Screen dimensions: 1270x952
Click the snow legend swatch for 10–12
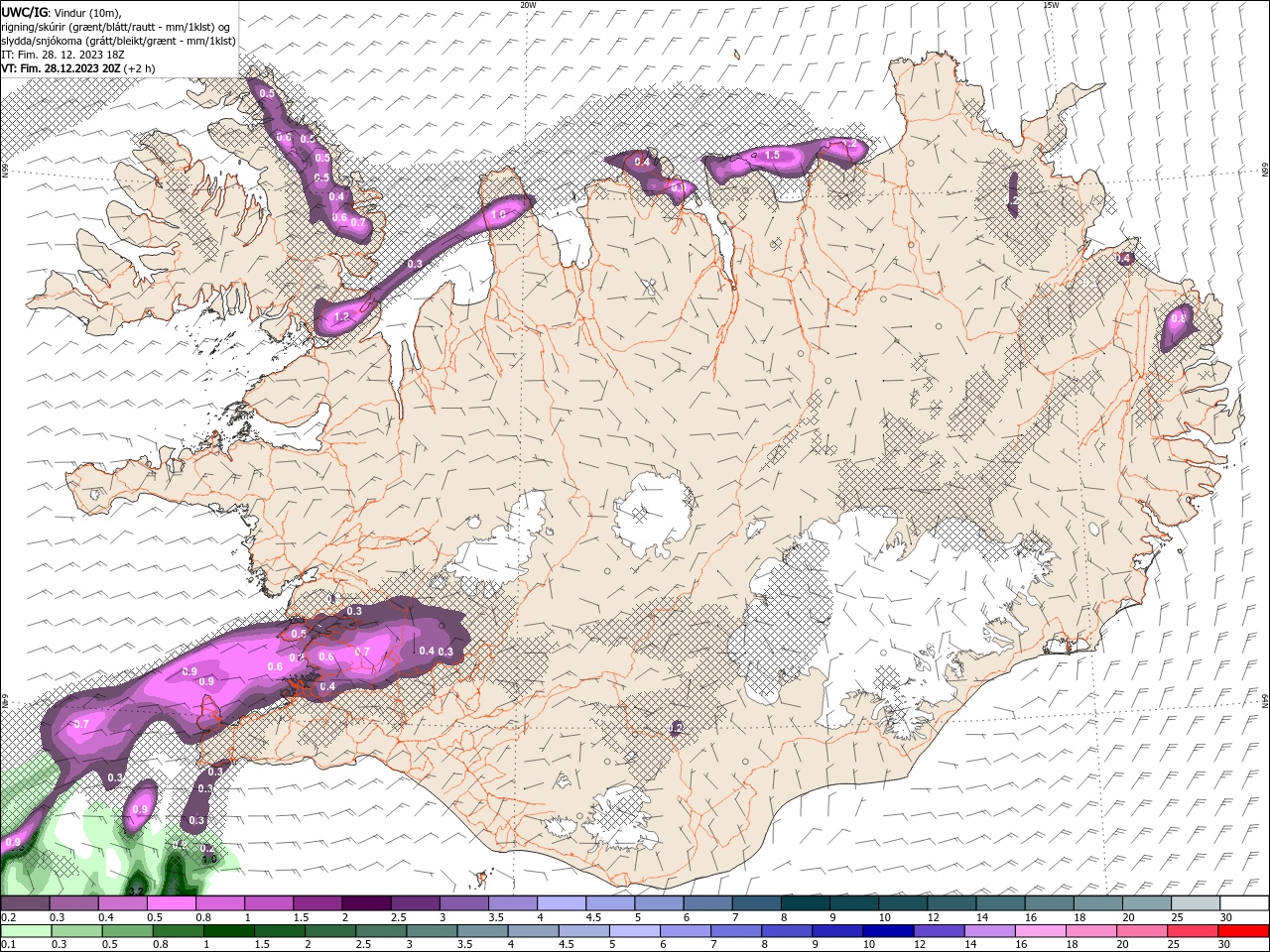[x=902, y=903]
